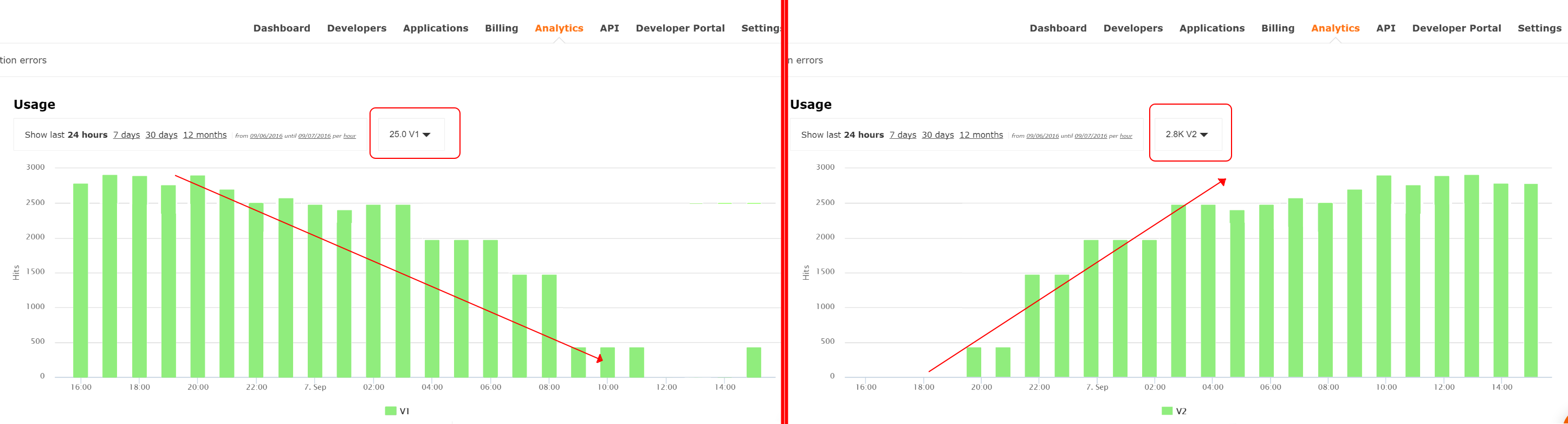Screen dimensions: 1568x424
Task: Show last 12 months beside V2 dropdown
Action: pos(981,135)
